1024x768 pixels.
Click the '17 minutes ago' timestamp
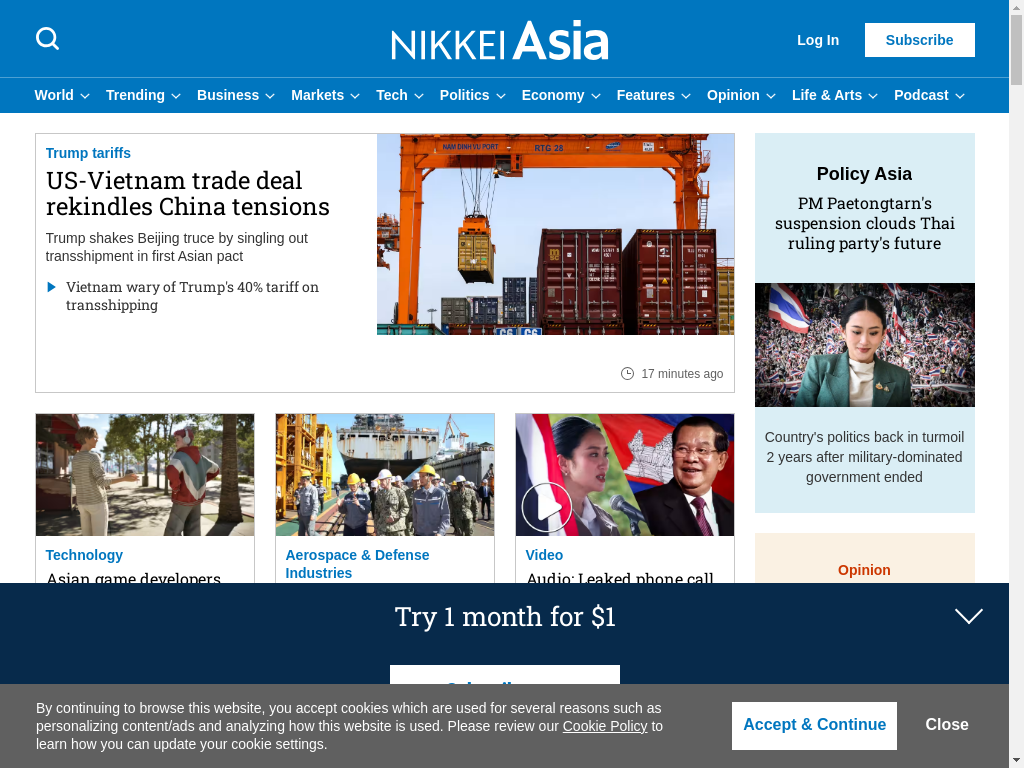click(682, 374)
